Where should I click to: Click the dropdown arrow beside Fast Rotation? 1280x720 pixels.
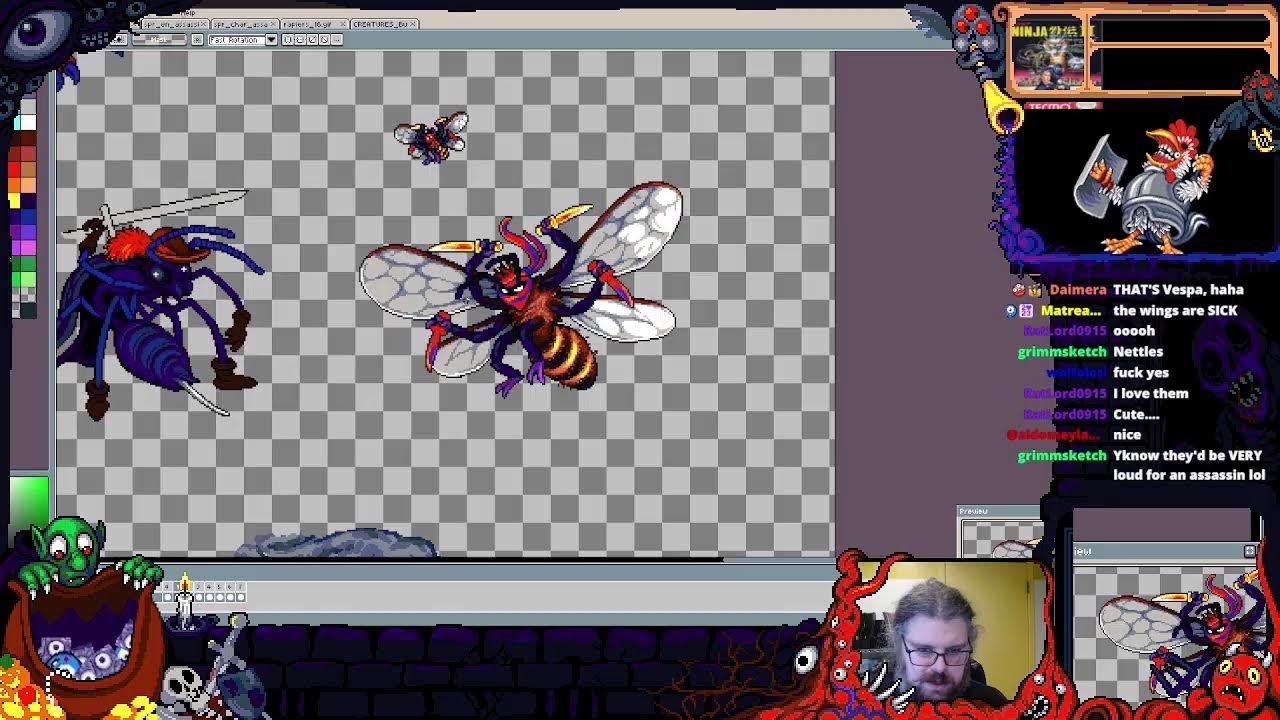click(271, 40)
